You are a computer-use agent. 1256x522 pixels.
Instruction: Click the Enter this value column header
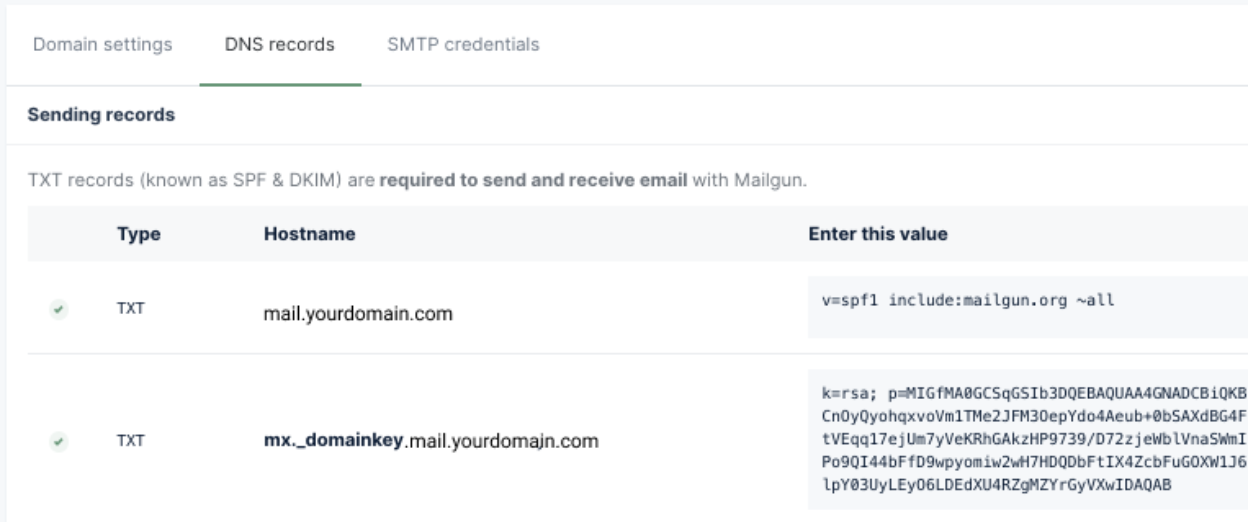(x=877, y=234)
